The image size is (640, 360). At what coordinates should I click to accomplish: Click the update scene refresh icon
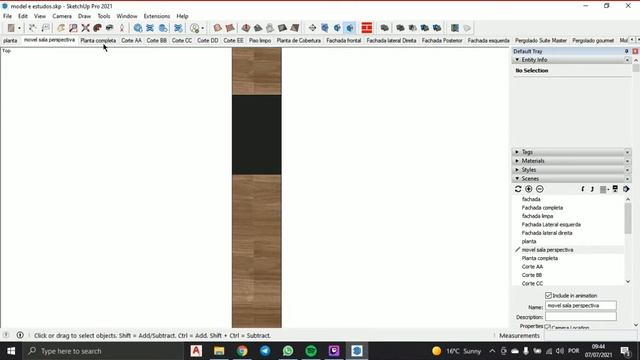[x=518, y=189]
